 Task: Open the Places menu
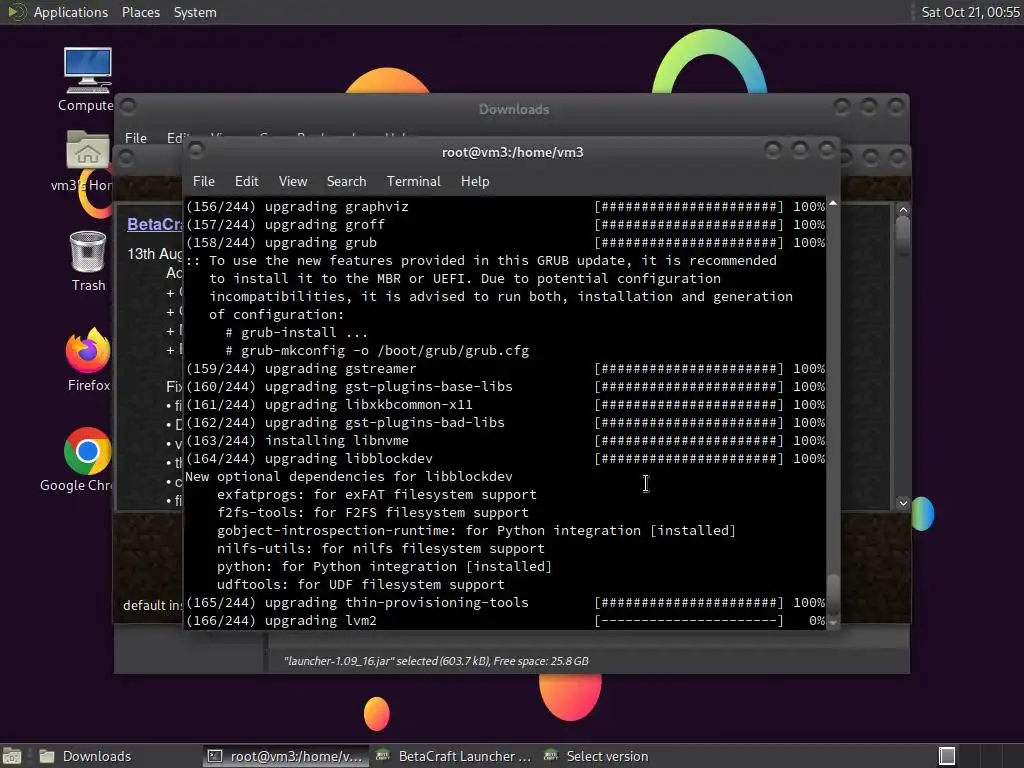click(140, 12)
